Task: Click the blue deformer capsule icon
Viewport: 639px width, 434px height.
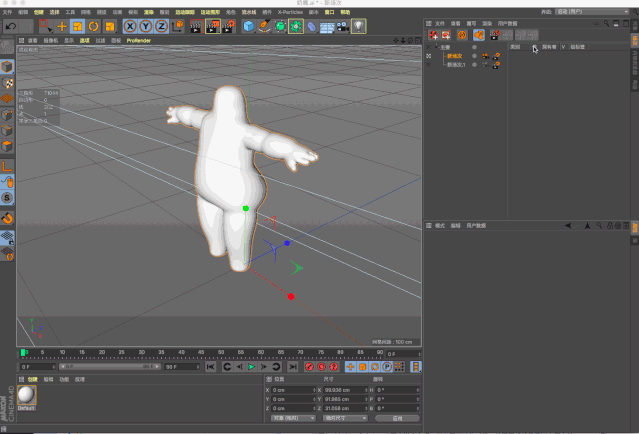Action: (311, 27)
